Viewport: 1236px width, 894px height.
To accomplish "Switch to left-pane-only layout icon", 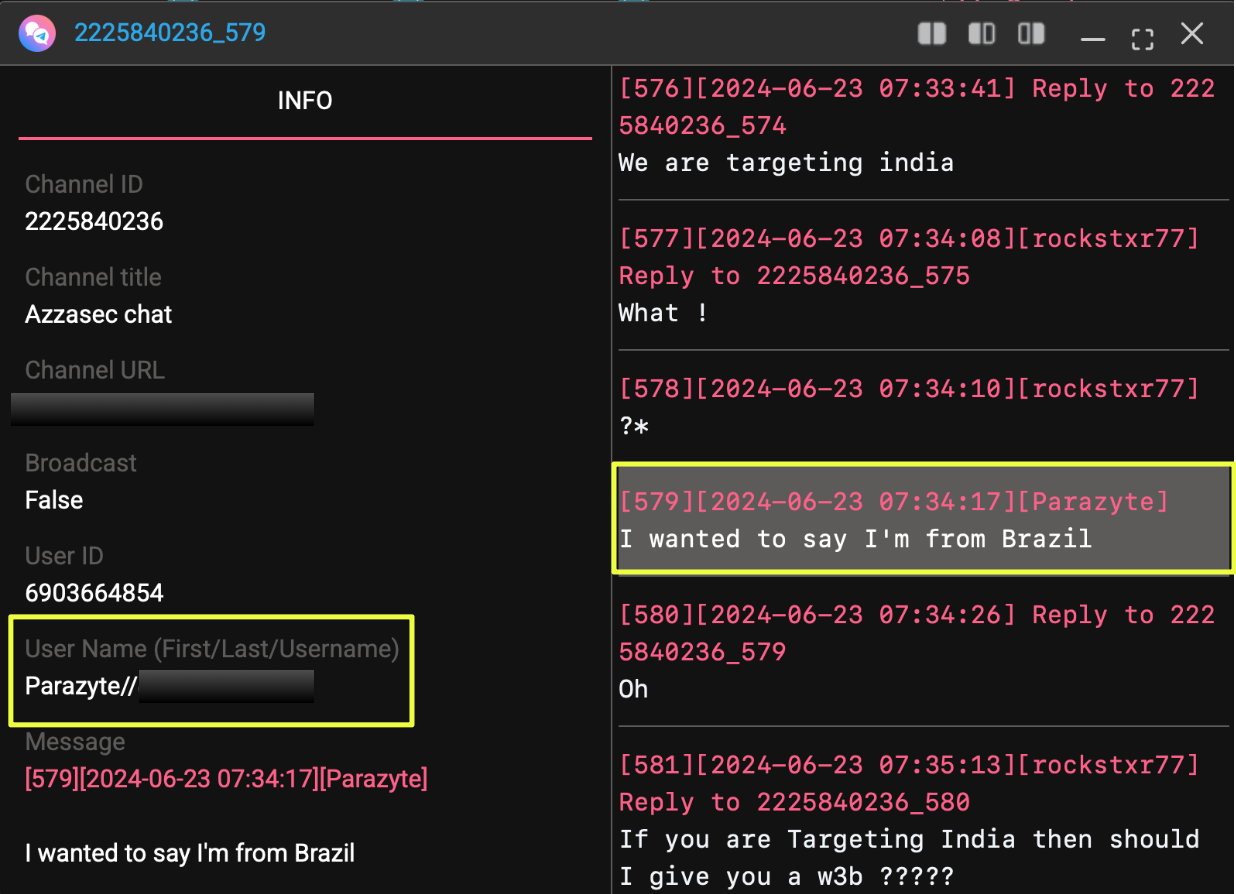I will tap(981, 34).
